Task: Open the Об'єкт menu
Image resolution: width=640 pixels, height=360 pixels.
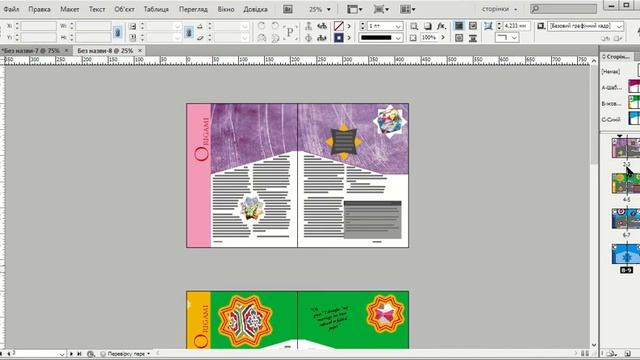Action: pyautogui.click(x=124, y=9)
